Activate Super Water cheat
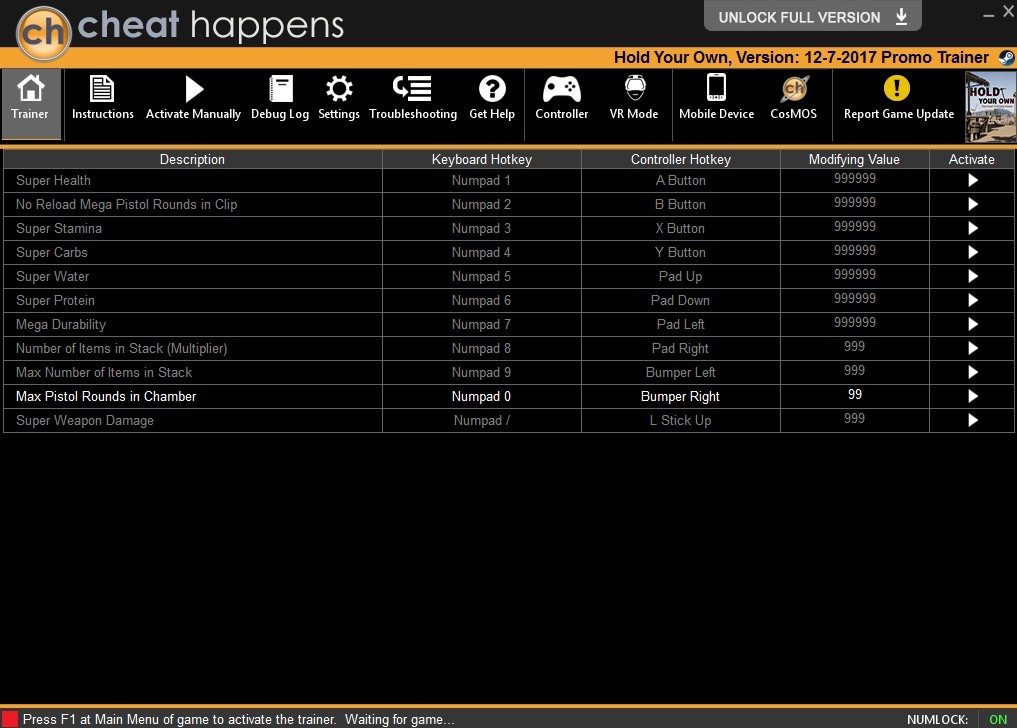The width and height of the screenshot is (1017, 728). click(972, 276)
